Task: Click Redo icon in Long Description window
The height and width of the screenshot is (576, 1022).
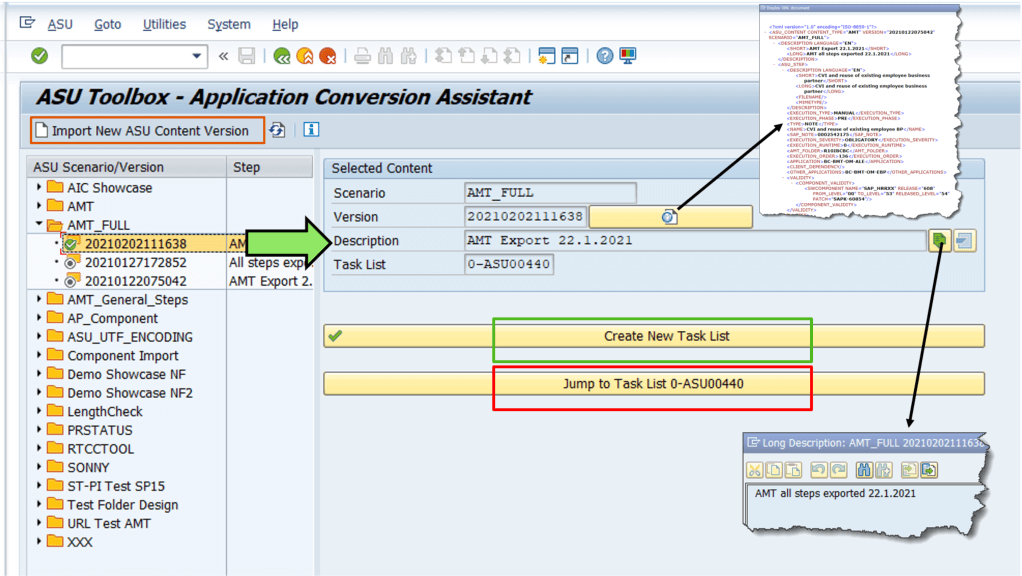Action: tap(838, 470)
